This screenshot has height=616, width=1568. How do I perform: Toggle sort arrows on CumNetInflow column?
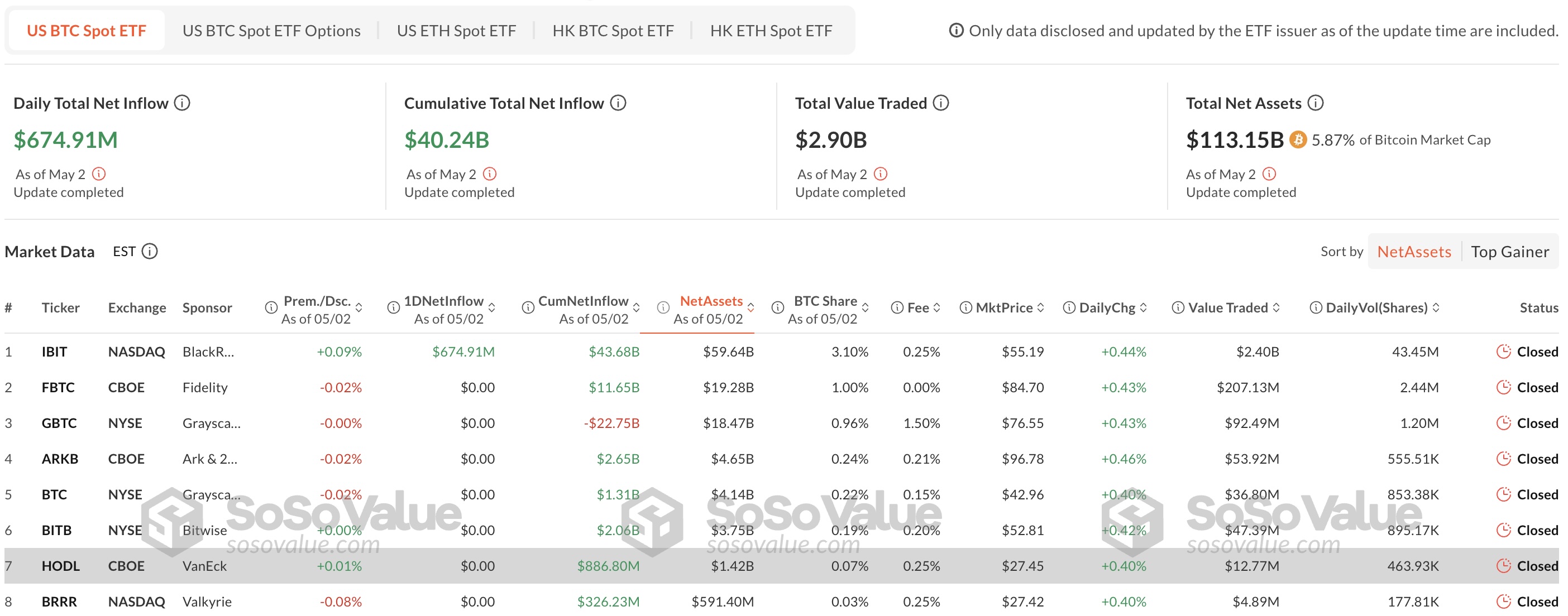(x=636, y=307)
